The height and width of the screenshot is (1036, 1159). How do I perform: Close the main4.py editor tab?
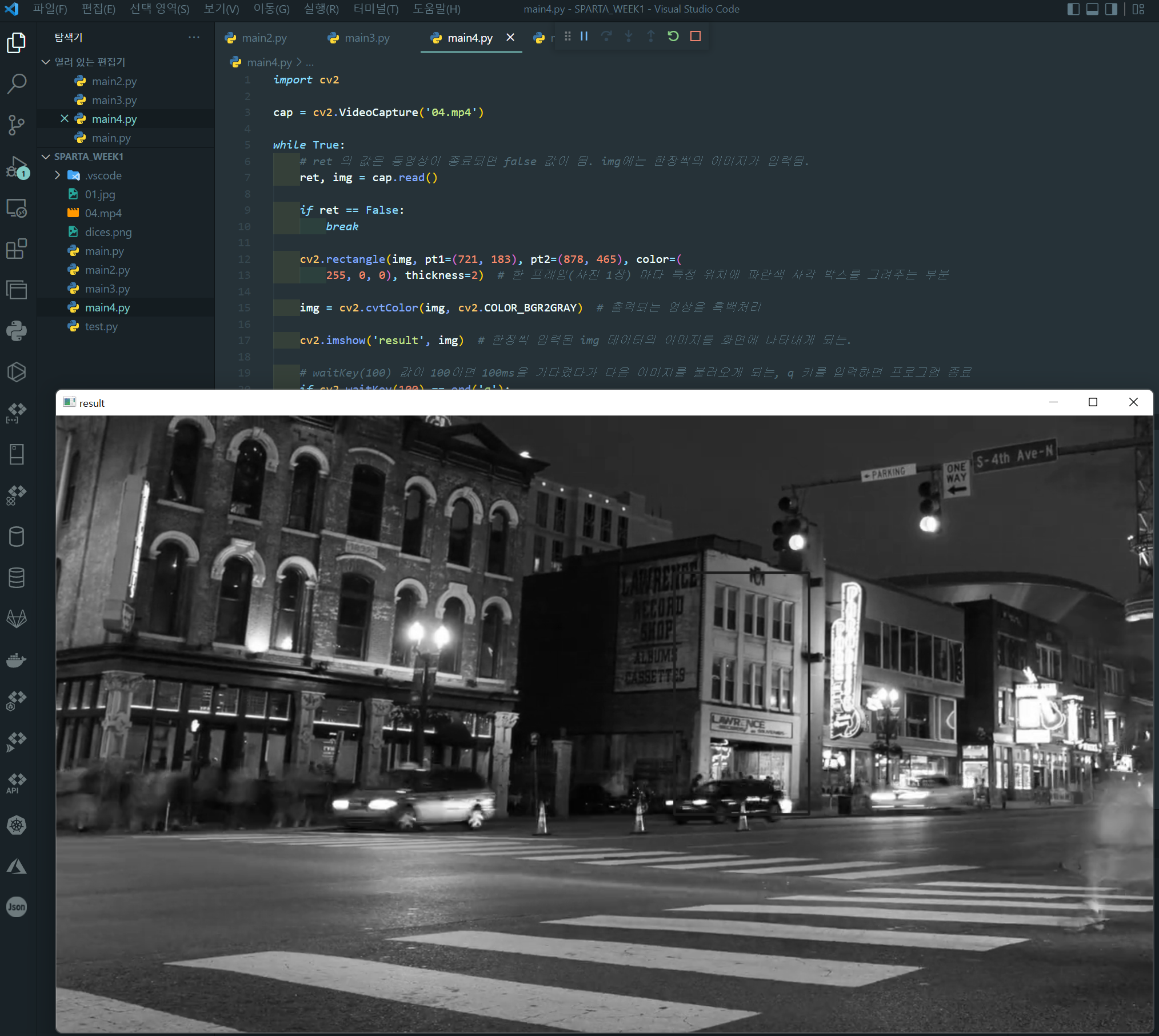[510, 38]
